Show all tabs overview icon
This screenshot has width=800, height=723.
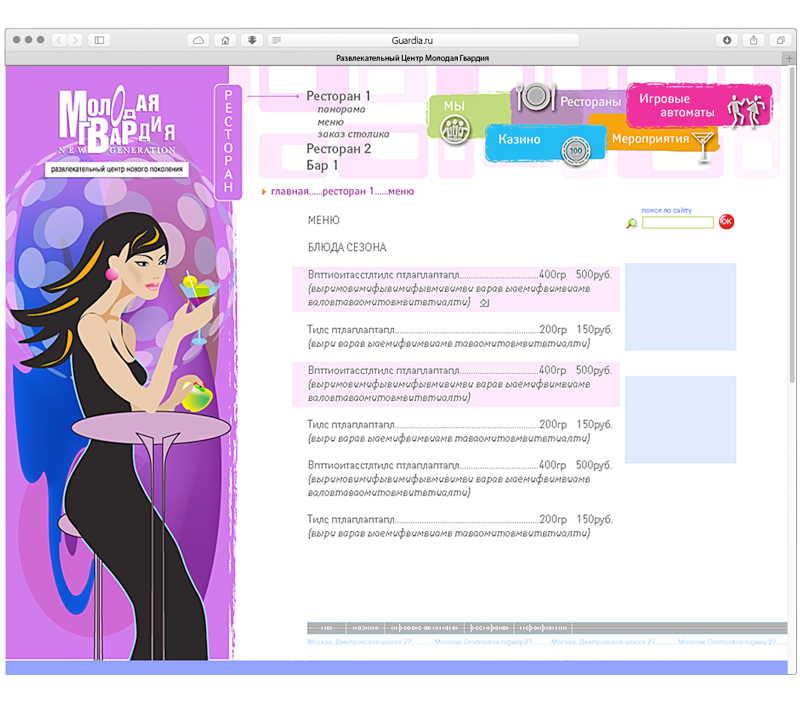(780, 40)
